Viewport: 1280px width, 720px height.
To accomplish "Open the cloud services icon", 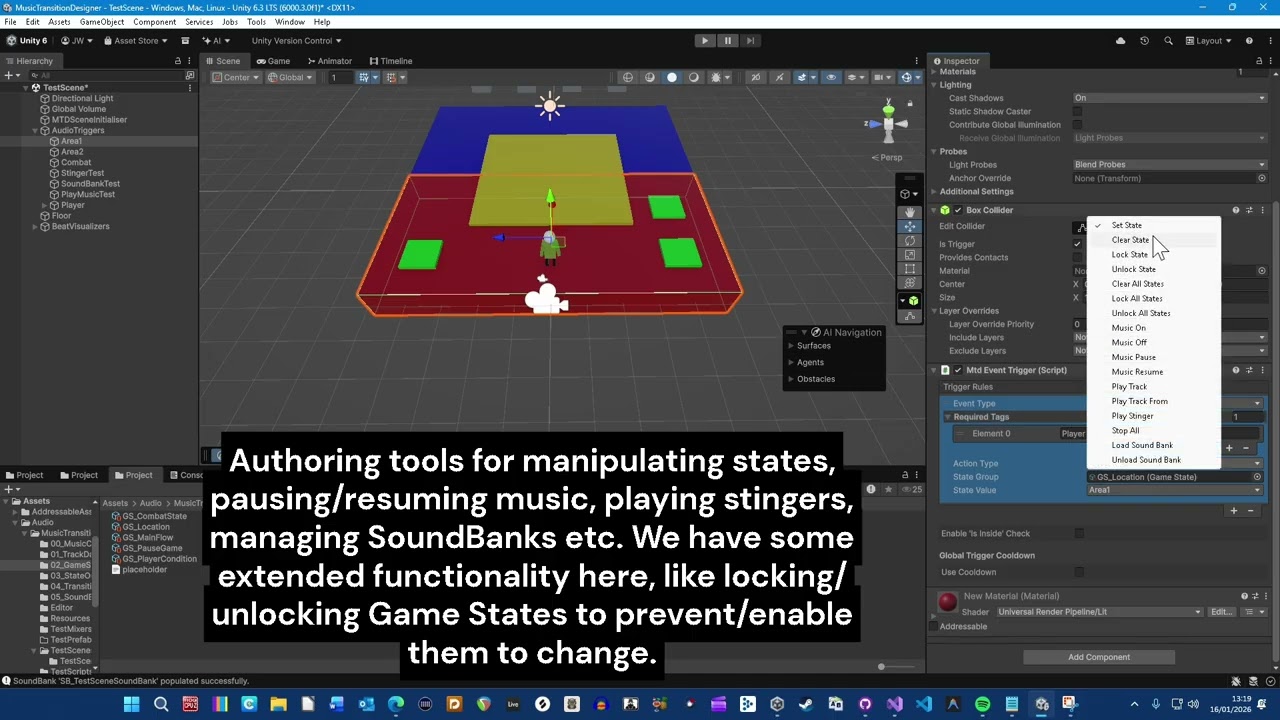I will click(1120, 41).
